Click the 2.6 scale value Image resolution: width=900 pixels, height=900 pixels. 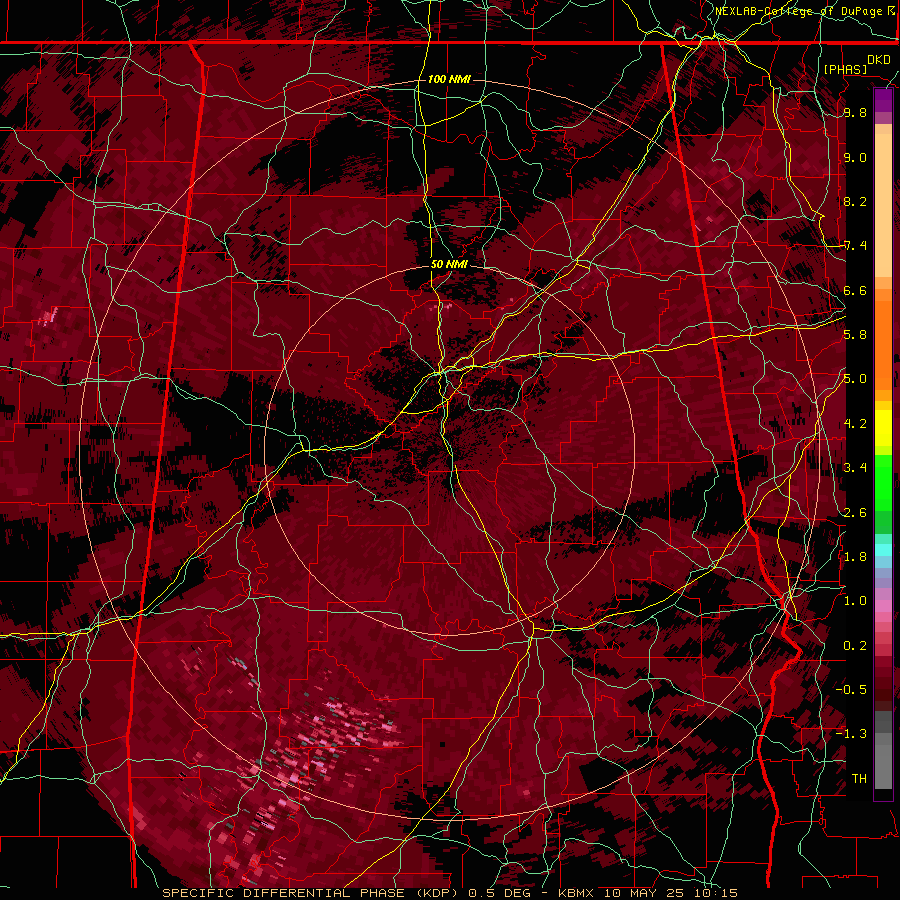(855, 513)
